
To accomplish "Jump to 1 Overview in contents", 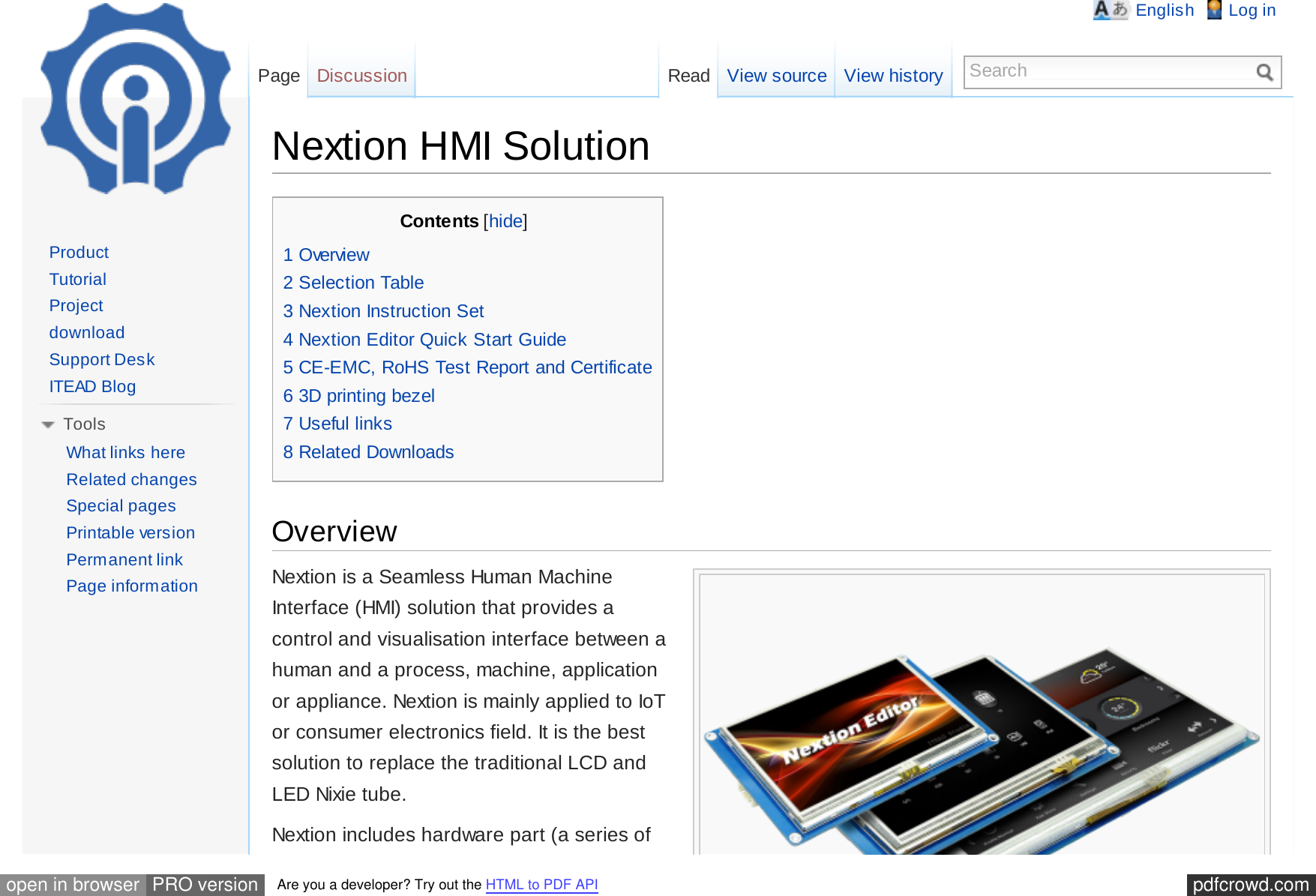I will (x=326, y=255).
